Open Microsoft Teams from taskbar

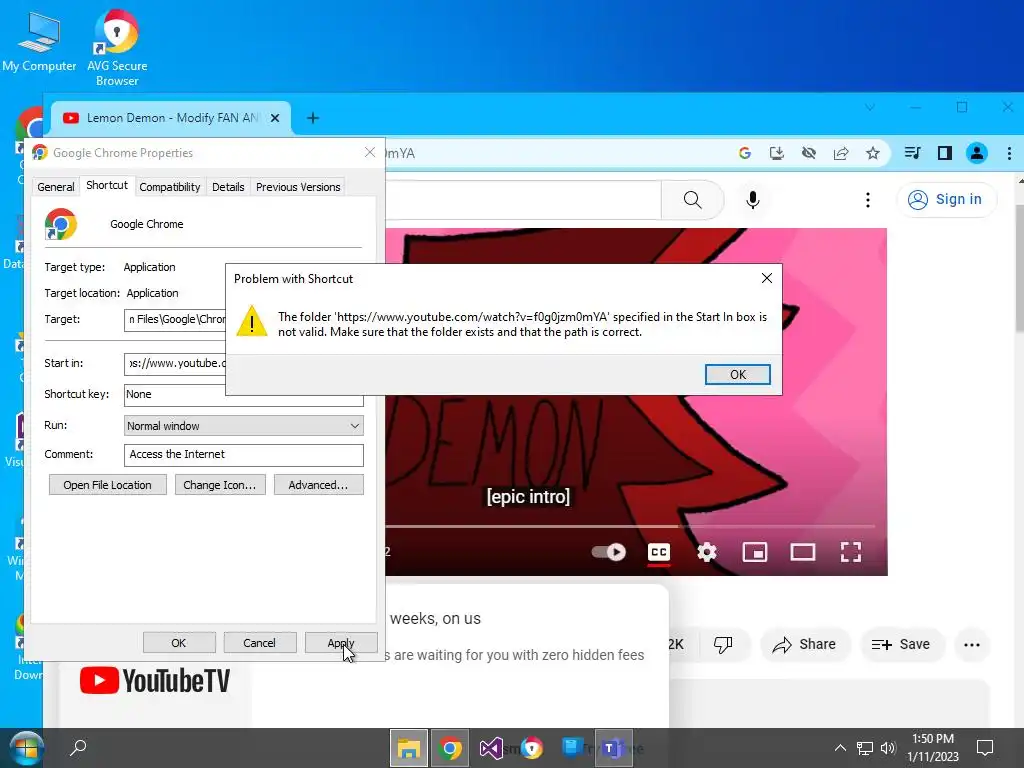[x=613, y=748]
